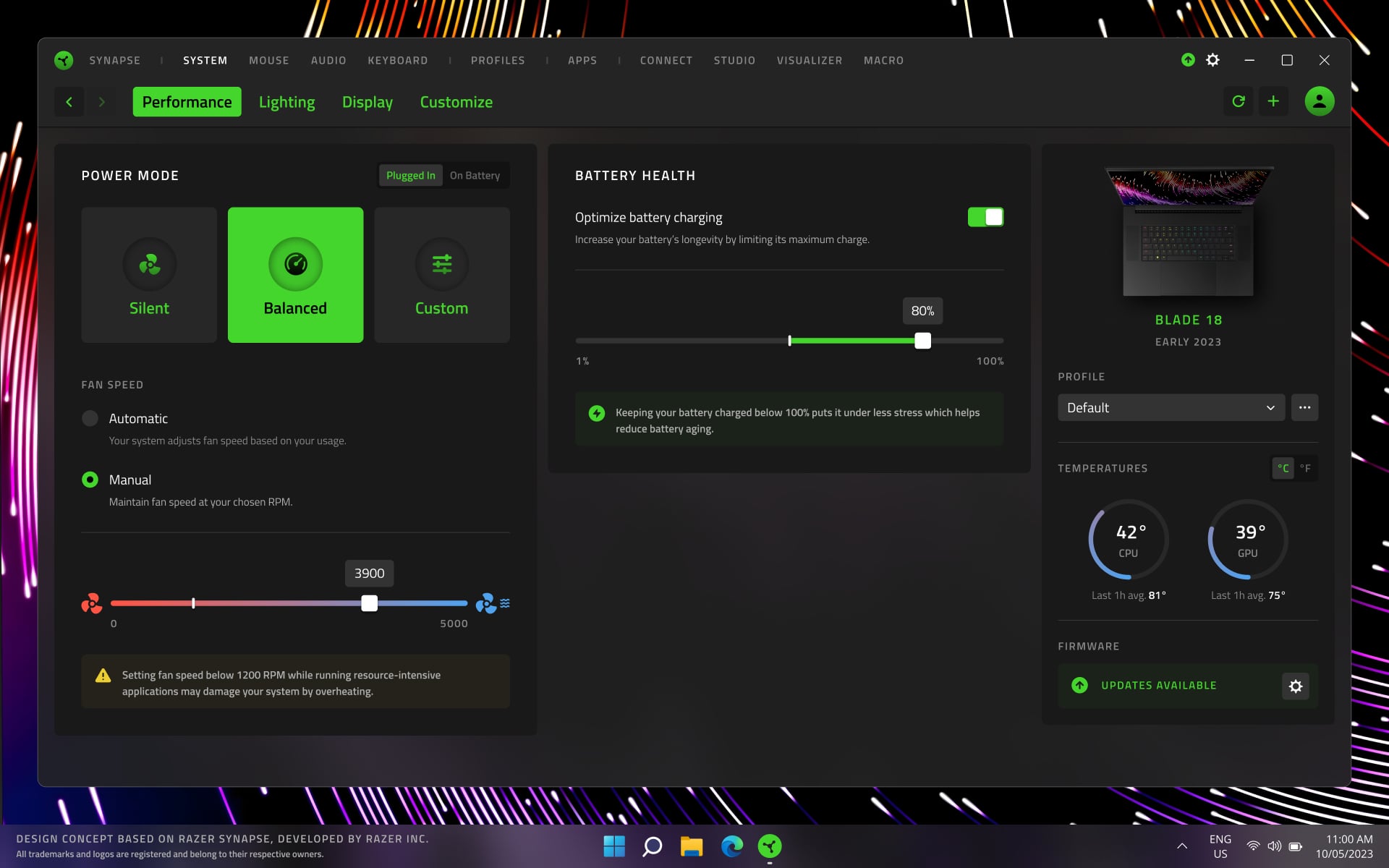Go to VISUALIZER in top navigation
The image size is (1389, 868).
point(810,60)
